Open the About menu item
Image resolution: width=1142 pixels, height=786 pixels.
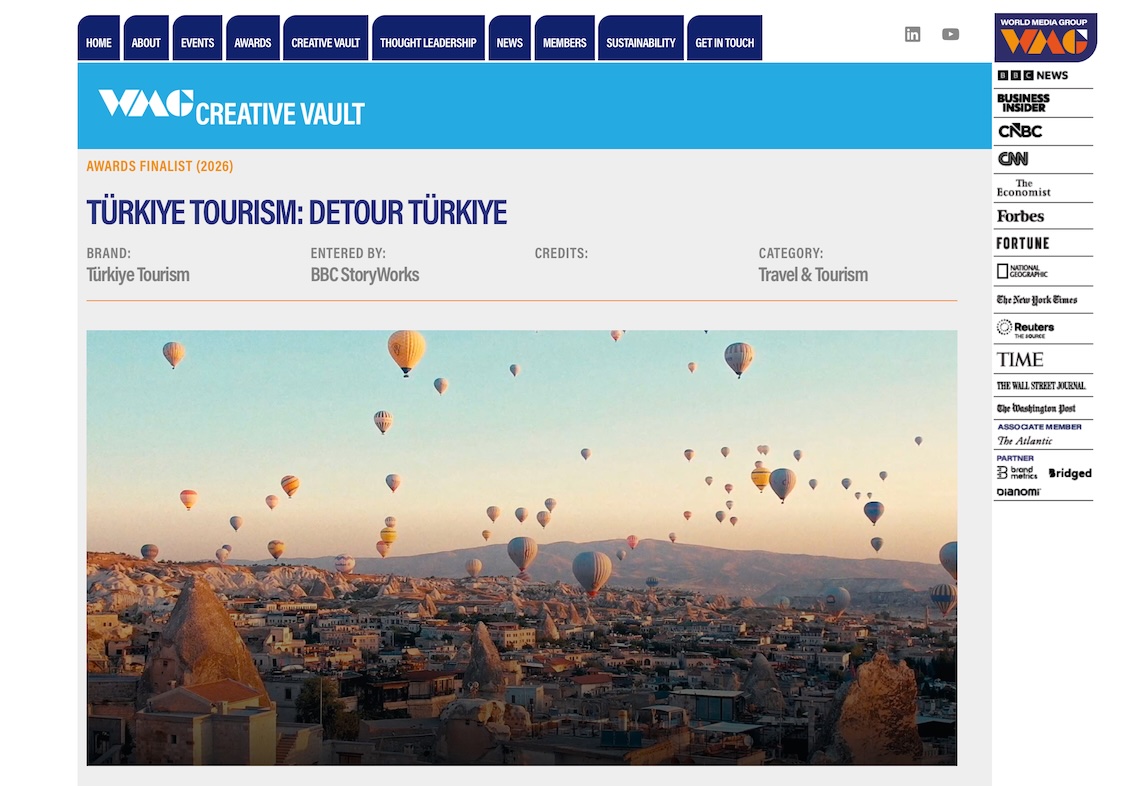146,38
